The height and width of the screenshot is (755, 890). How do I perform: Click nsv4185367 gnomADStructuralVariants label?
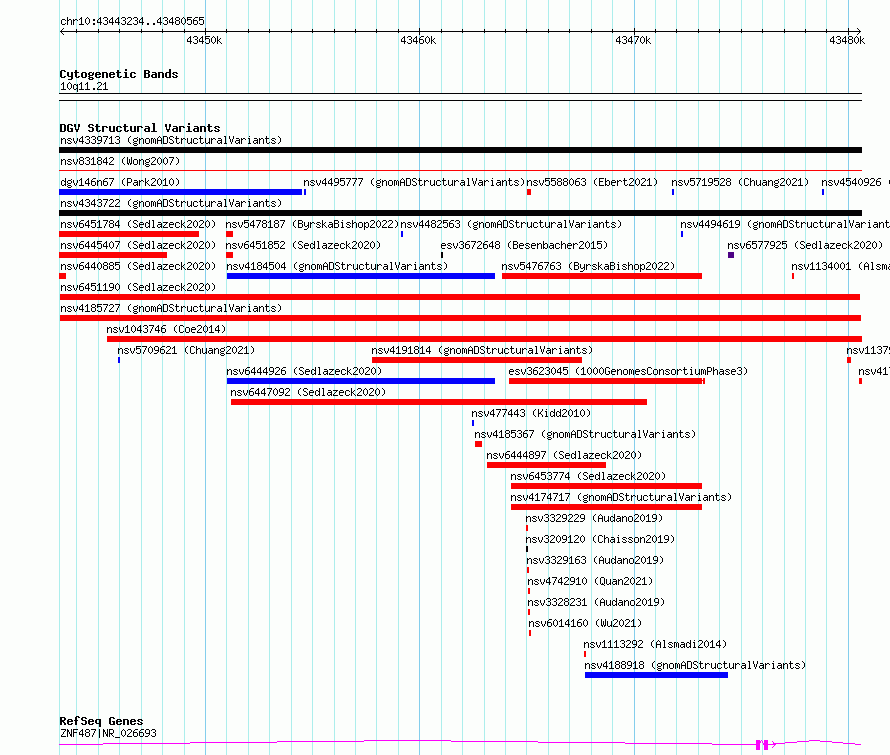click(585, 434)
